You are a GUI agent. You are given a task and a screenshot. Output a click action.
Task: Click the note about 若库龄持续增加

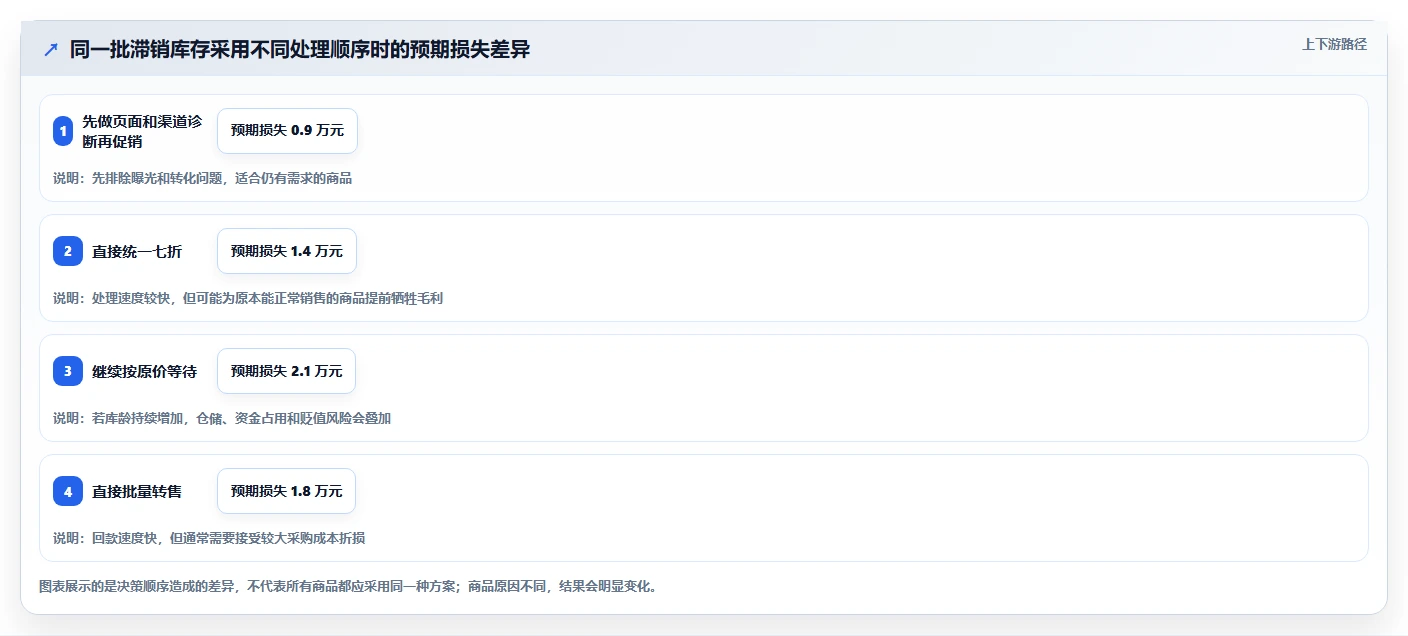[222, 419]
